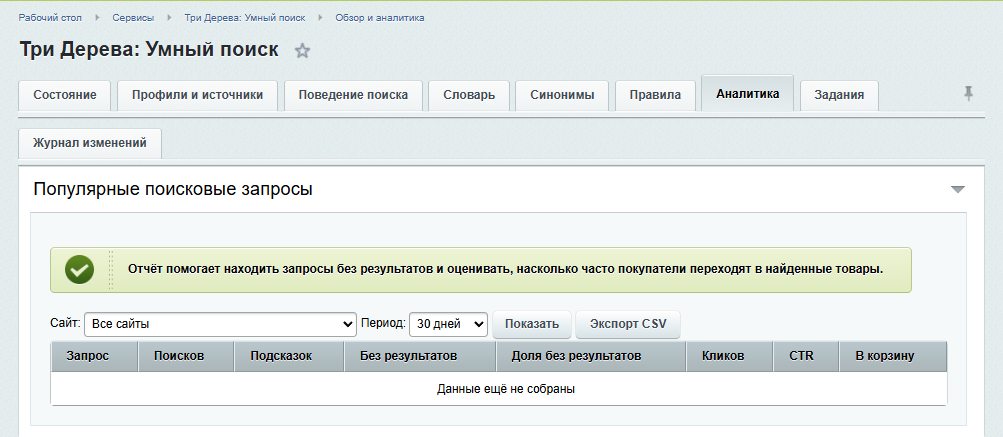Image resolution: width=1003 pixels, height=437 pixels.
Task: Click the green checkmark info icon
Action: coord(79,270)
